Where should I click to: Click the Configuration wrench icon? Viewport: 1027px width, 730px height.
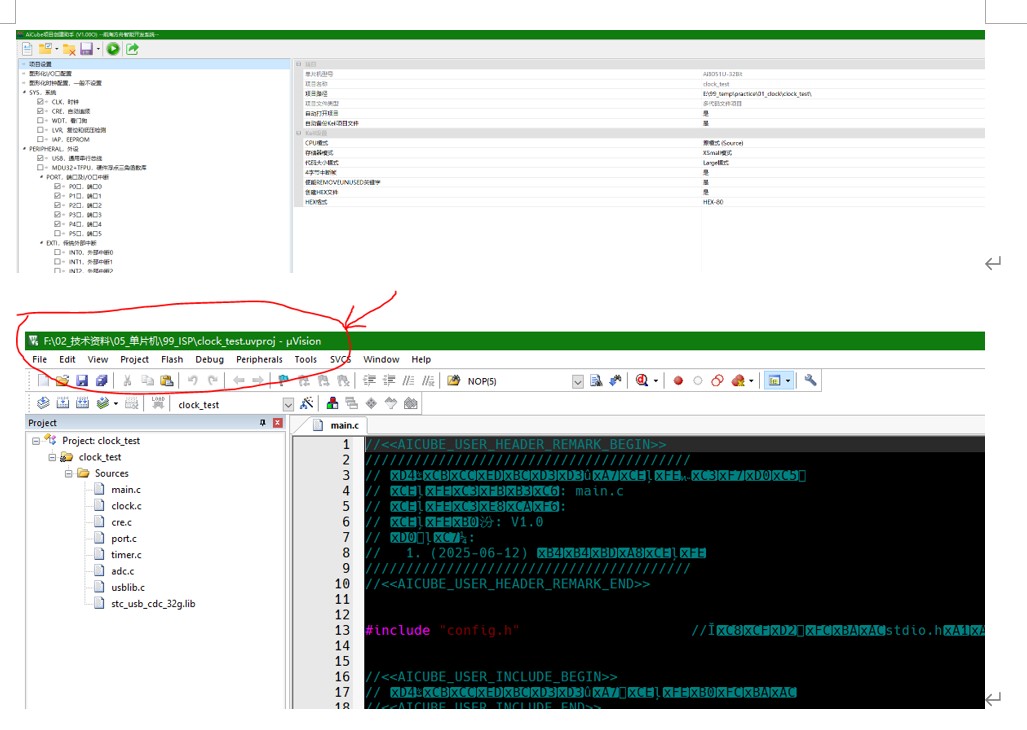[810, 380]
